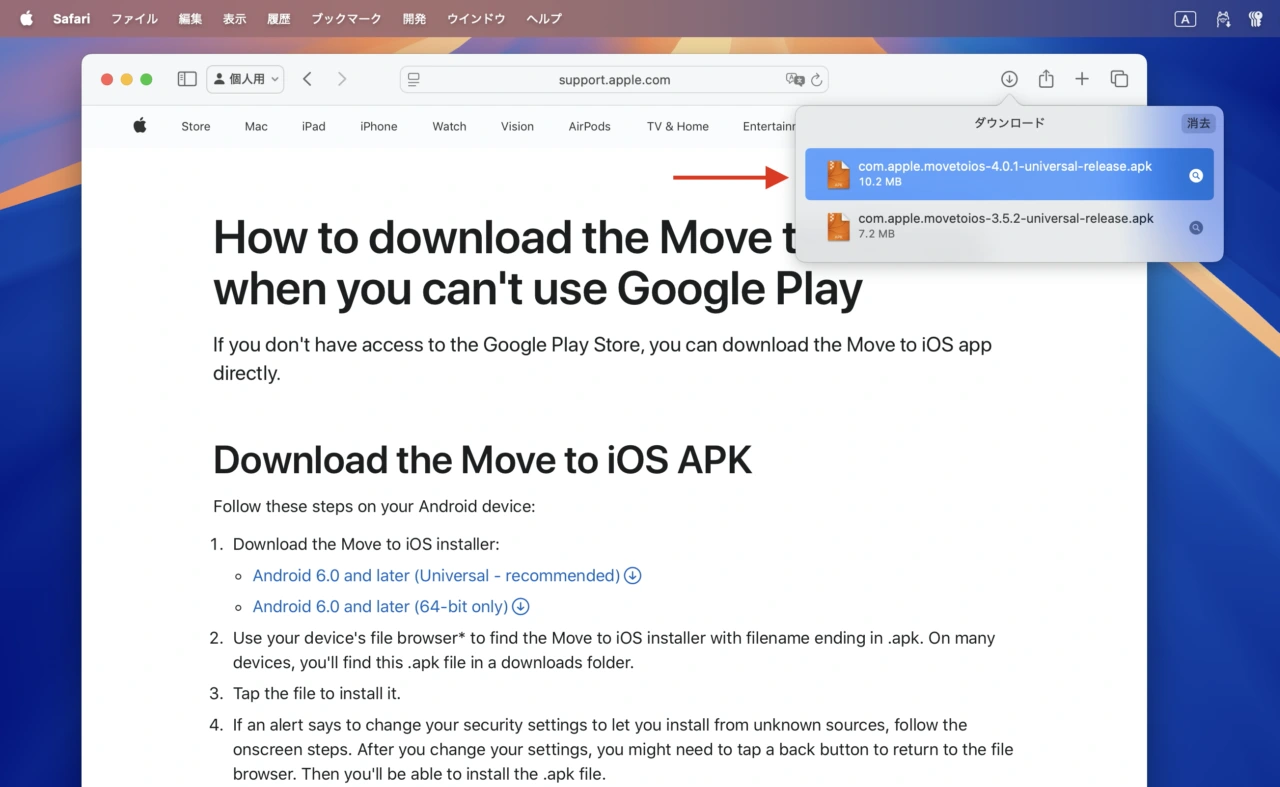
Task: Reveal the 3.5.2 apk in Finder
Action: point(1195,227)
